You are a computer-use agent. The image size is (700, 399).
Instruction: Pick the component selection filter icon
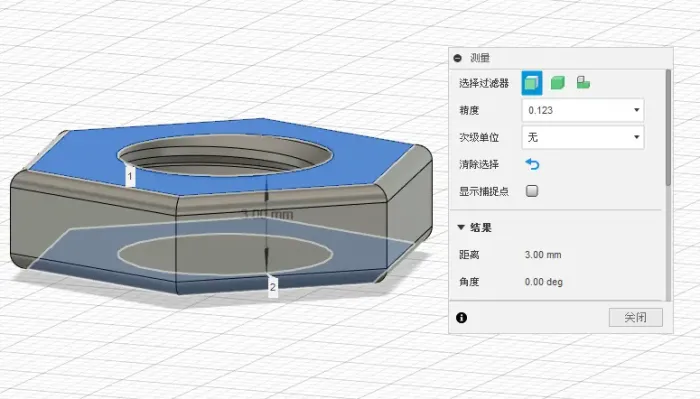583,83
